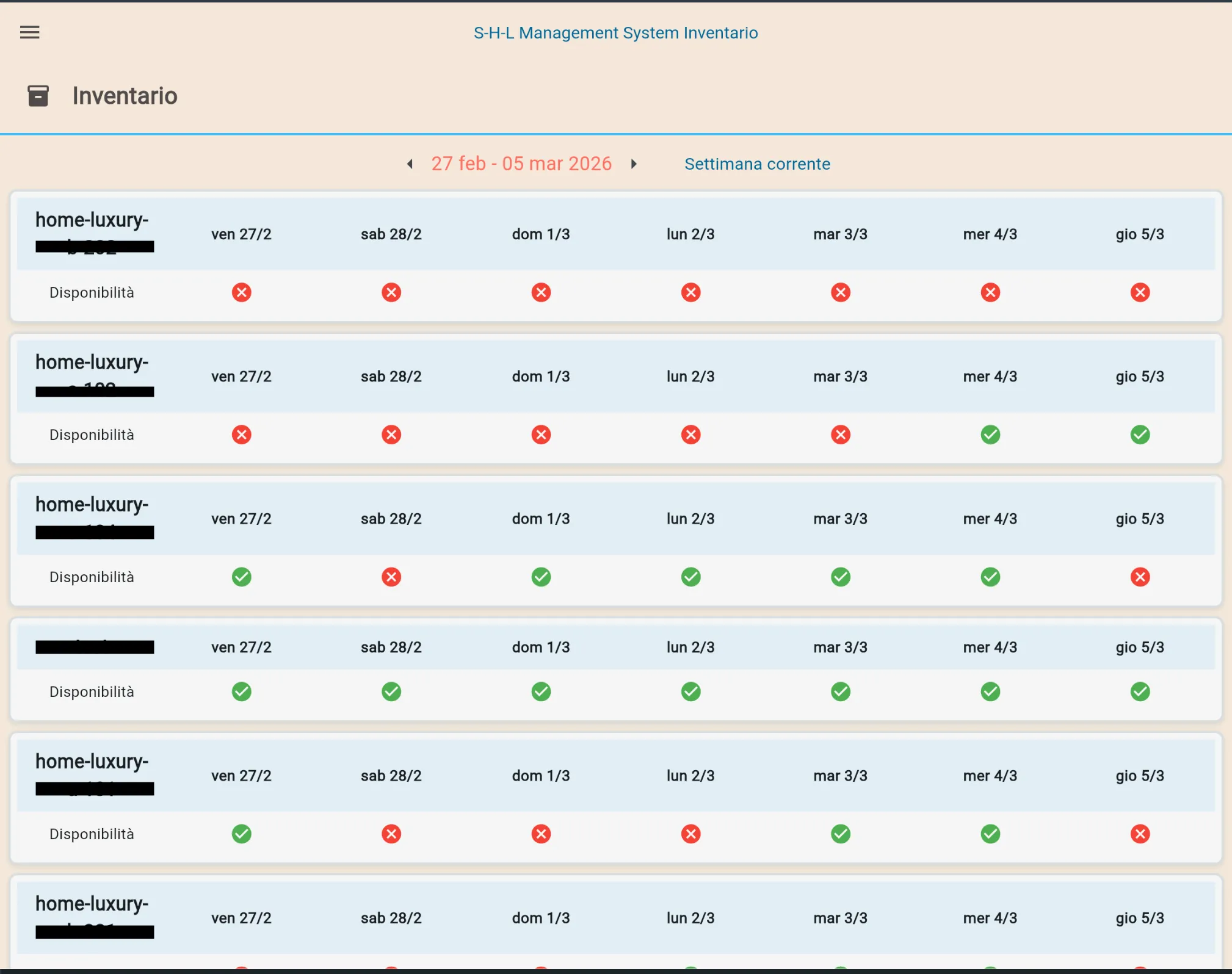The height and width of the screenshot is (974, 1232).
Task: Go to next week with right arrow
Action: point(634,164)
